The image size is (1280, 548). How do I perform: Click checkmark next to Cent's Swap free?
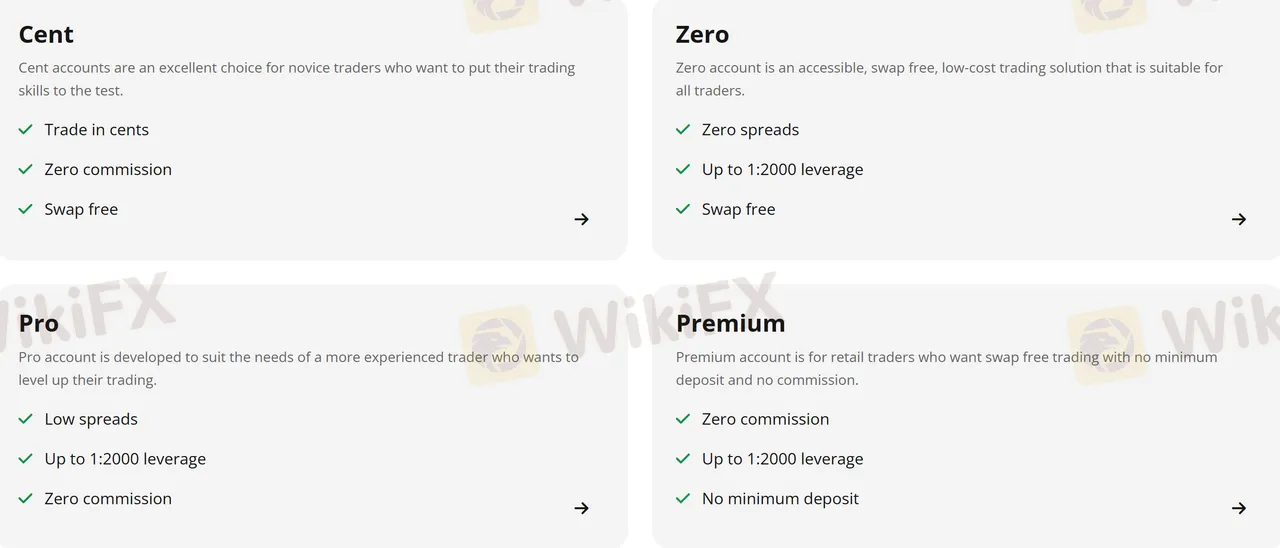click(26, 209)
